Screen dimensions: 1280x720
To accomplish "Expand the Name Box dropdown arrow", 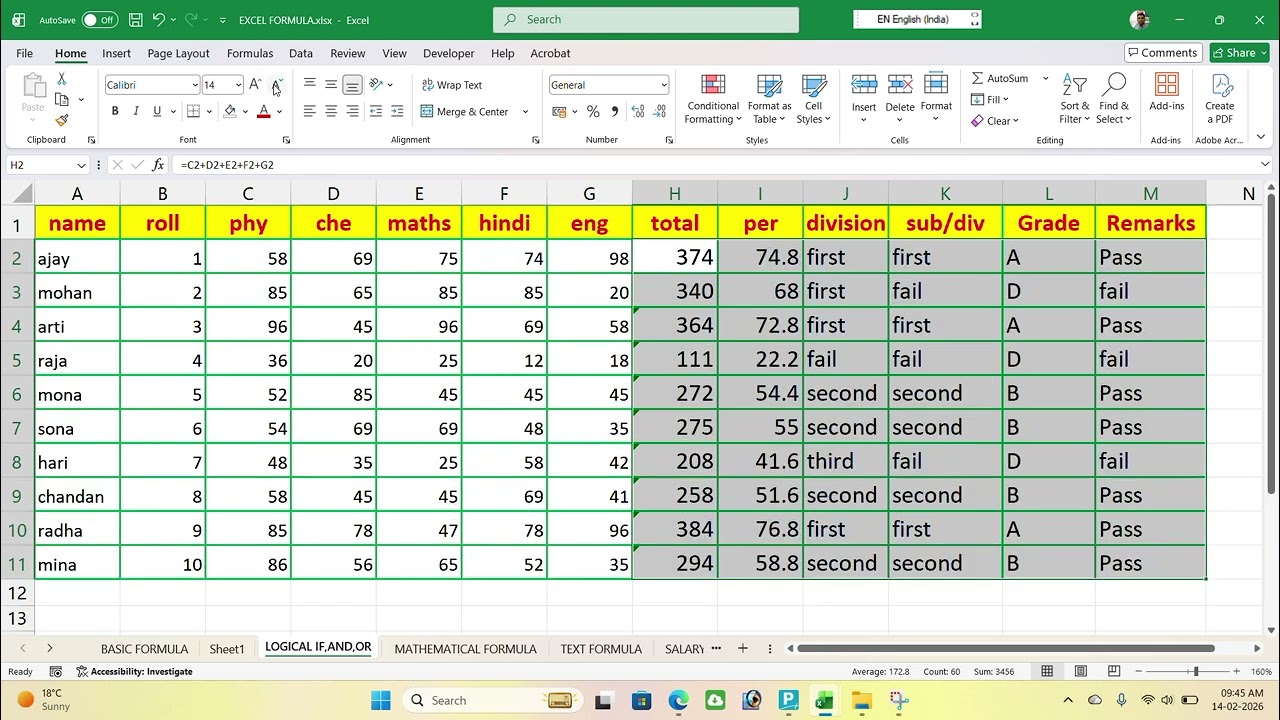I will tap(81, 165).
